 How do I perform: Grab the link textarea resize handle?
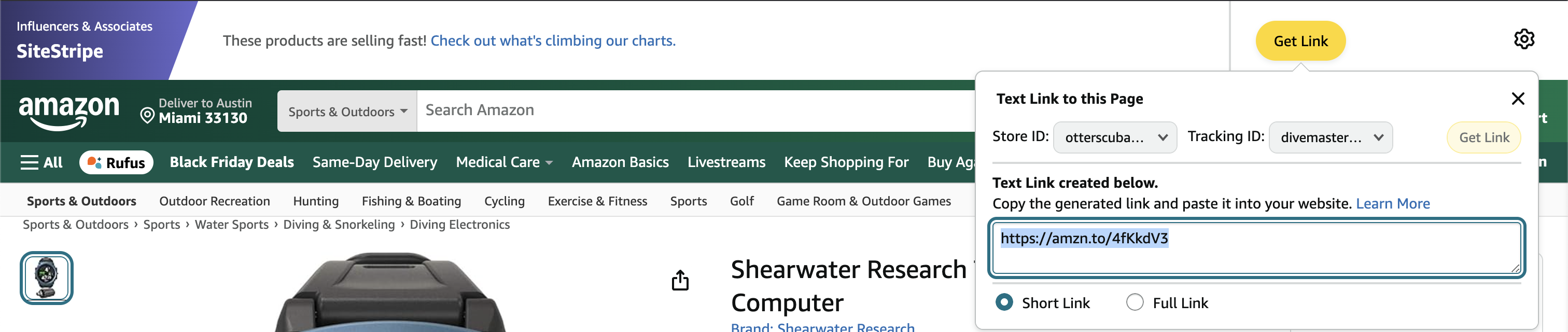click(x=1515, y=269)
